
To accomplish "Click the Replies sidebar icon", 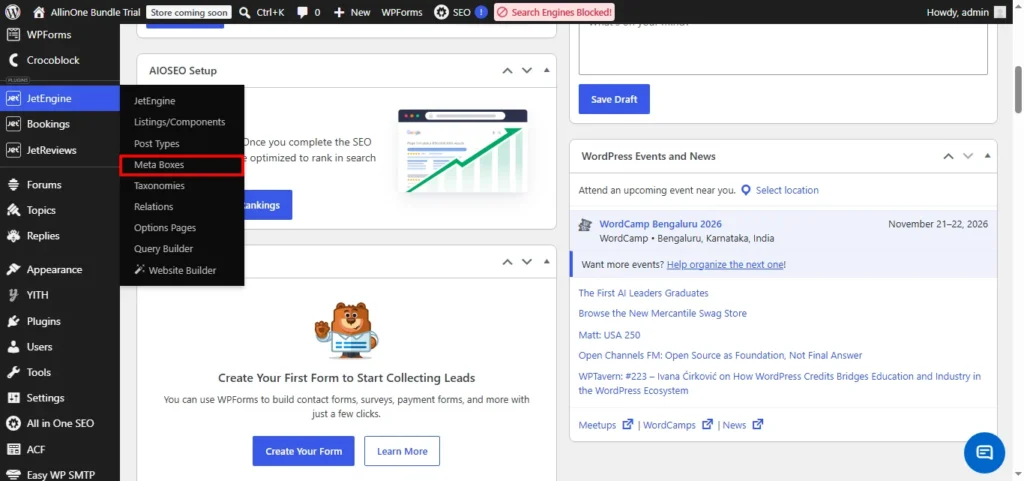I will point(13,236).
